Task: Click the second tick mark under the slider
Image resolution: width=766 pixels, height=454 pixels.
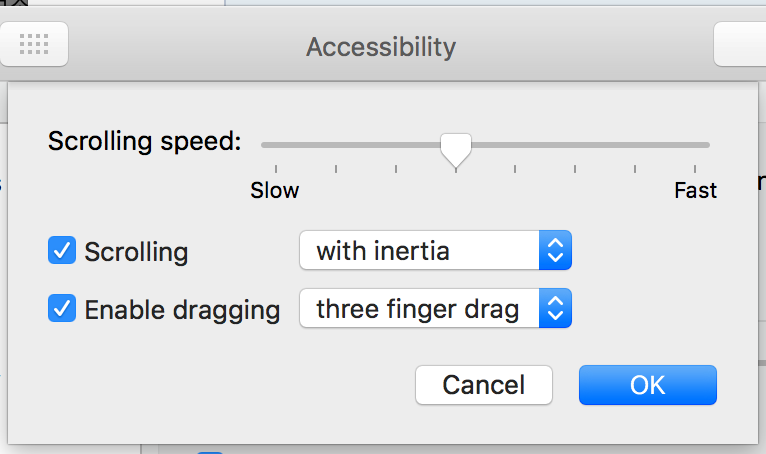Action: (336, 168)
